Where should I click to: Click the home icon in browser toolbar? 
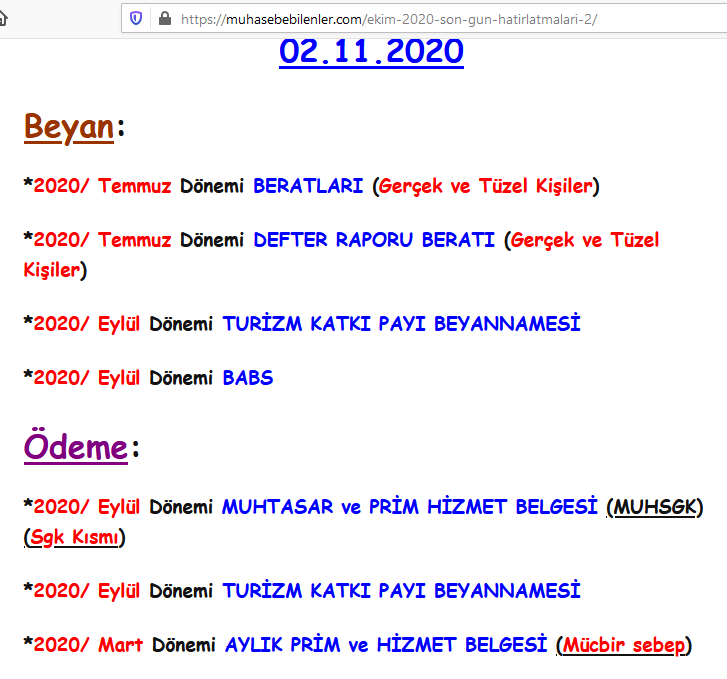click(x=3, y=19)
